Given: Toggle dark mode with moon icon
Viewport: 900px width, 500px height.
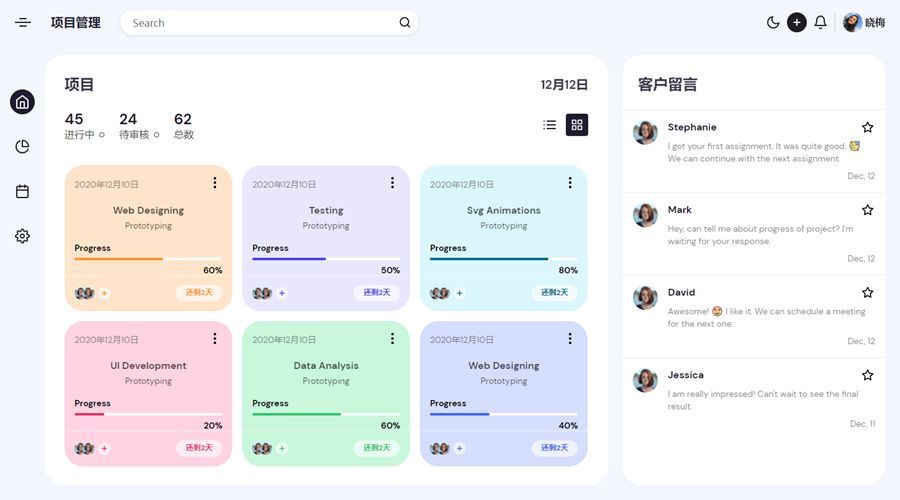Looking at the screenshot, I should point(773,22).
